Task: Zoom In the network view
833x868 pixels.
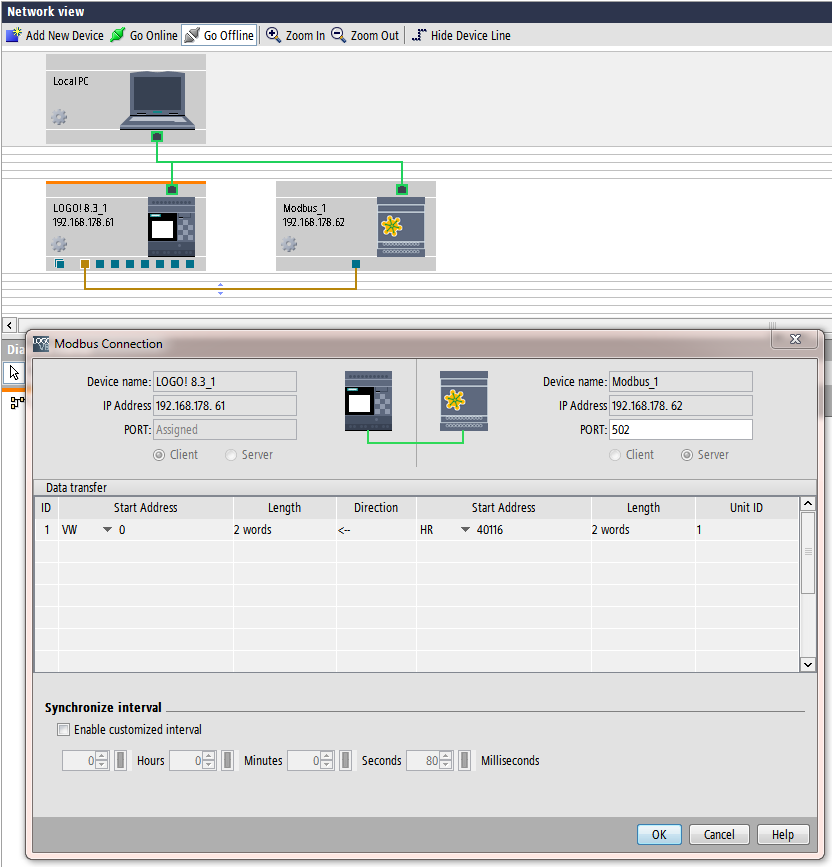Action: tap(295, 35)
